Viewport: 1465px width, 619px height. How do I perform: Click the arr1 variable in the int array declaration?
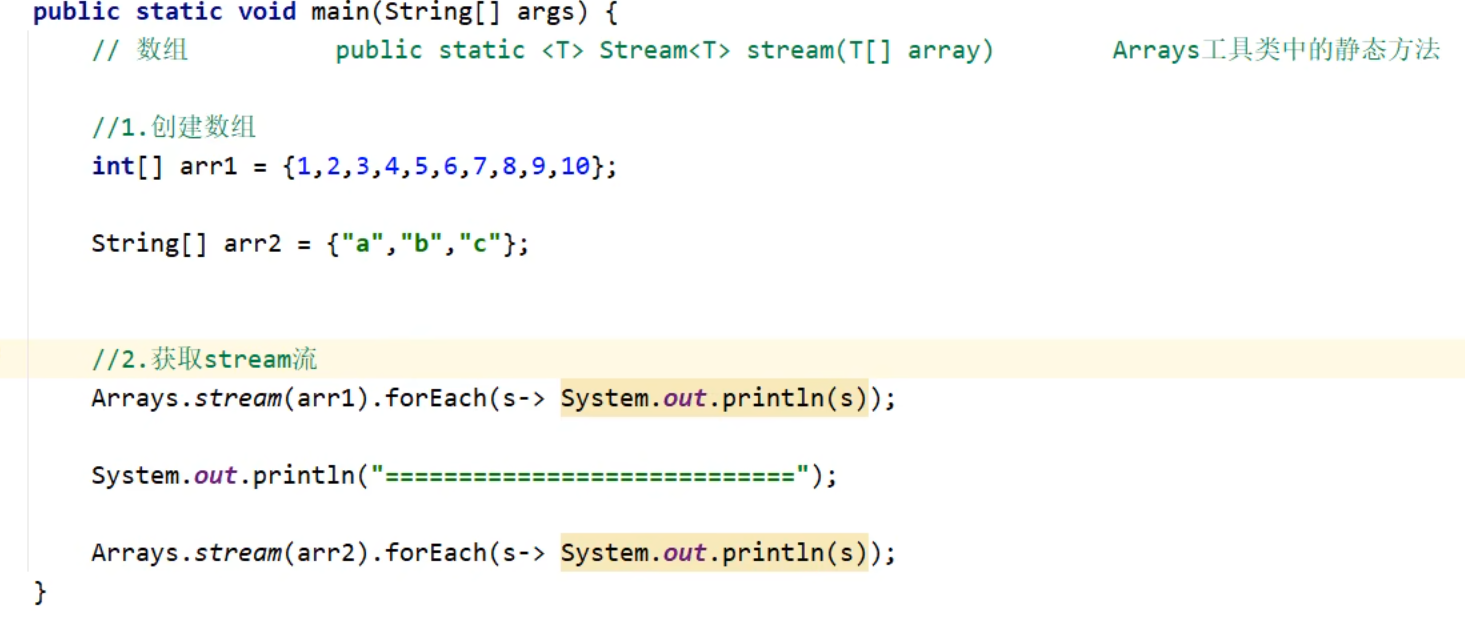coord(208,166)
